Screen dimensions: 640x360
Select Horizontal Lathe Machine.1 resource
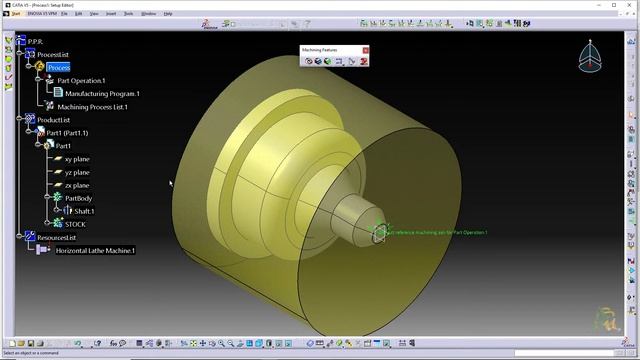pos(95,251)
